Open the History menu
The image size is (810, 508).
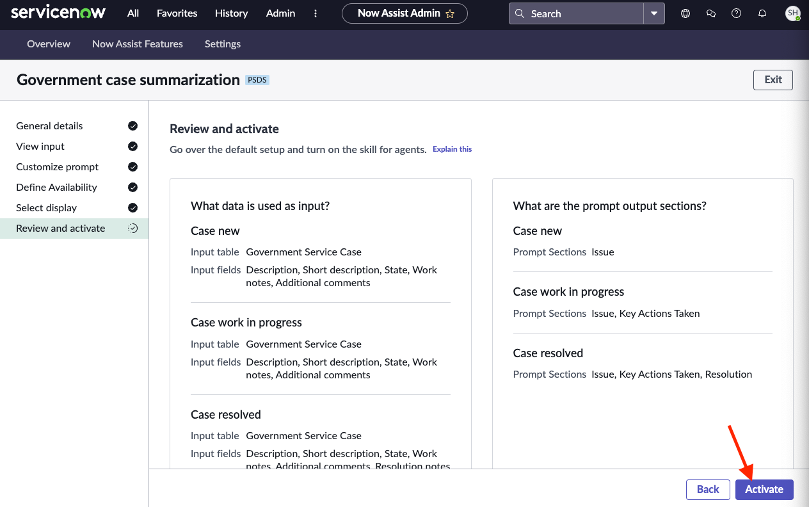click(231, 13)
